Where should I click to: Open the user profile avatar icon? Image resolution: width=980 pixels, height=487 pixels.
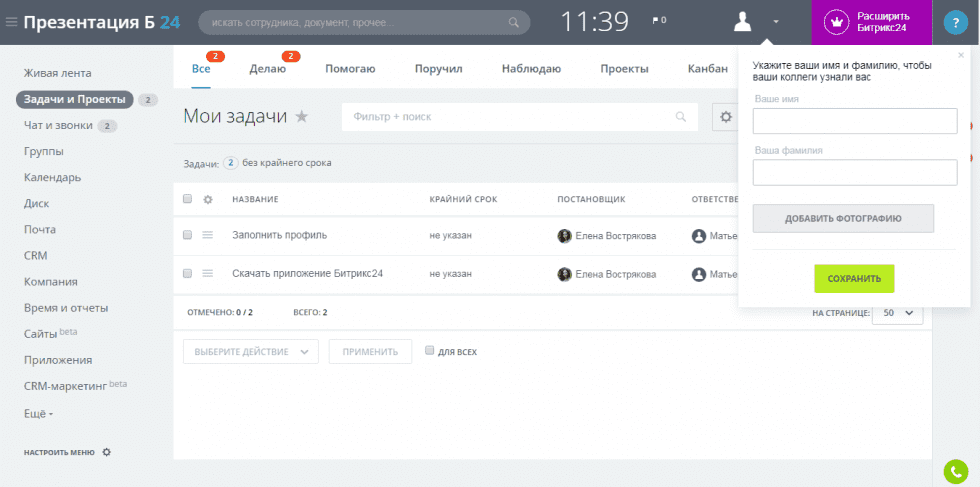click(x=743, y=21)
